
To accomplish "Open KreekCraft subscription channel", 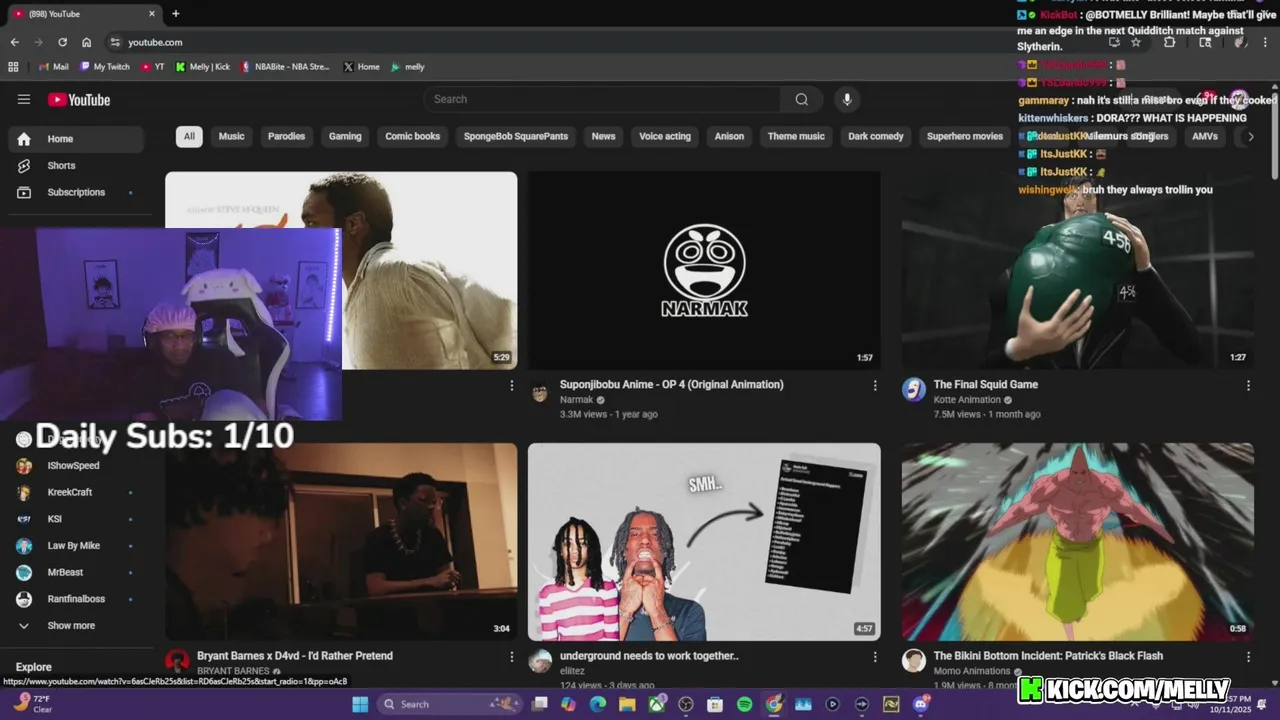I will pos(78,492).
